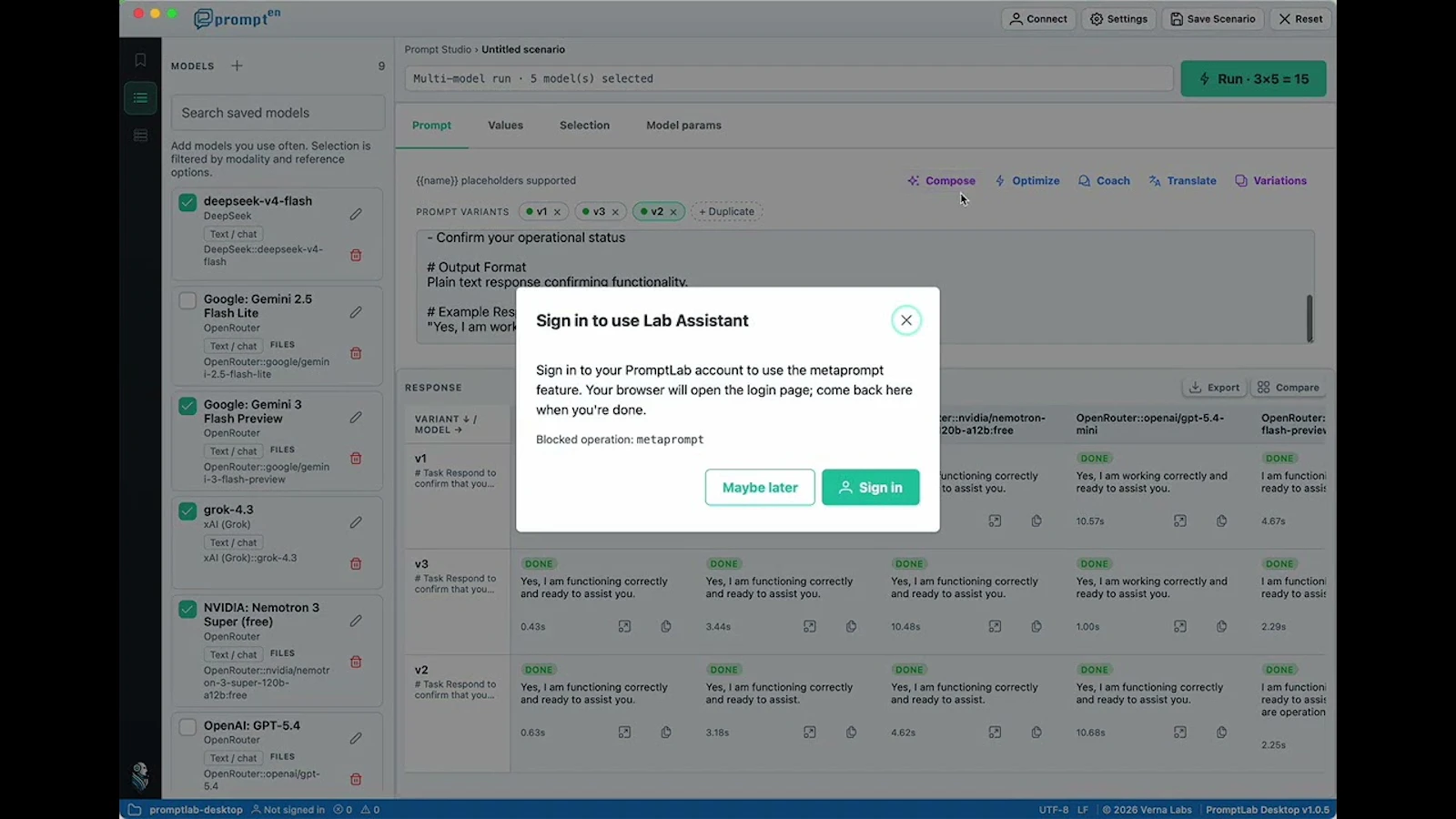
Task: Copy the v2 response taking 4.62s
Action: point(1036,733)
